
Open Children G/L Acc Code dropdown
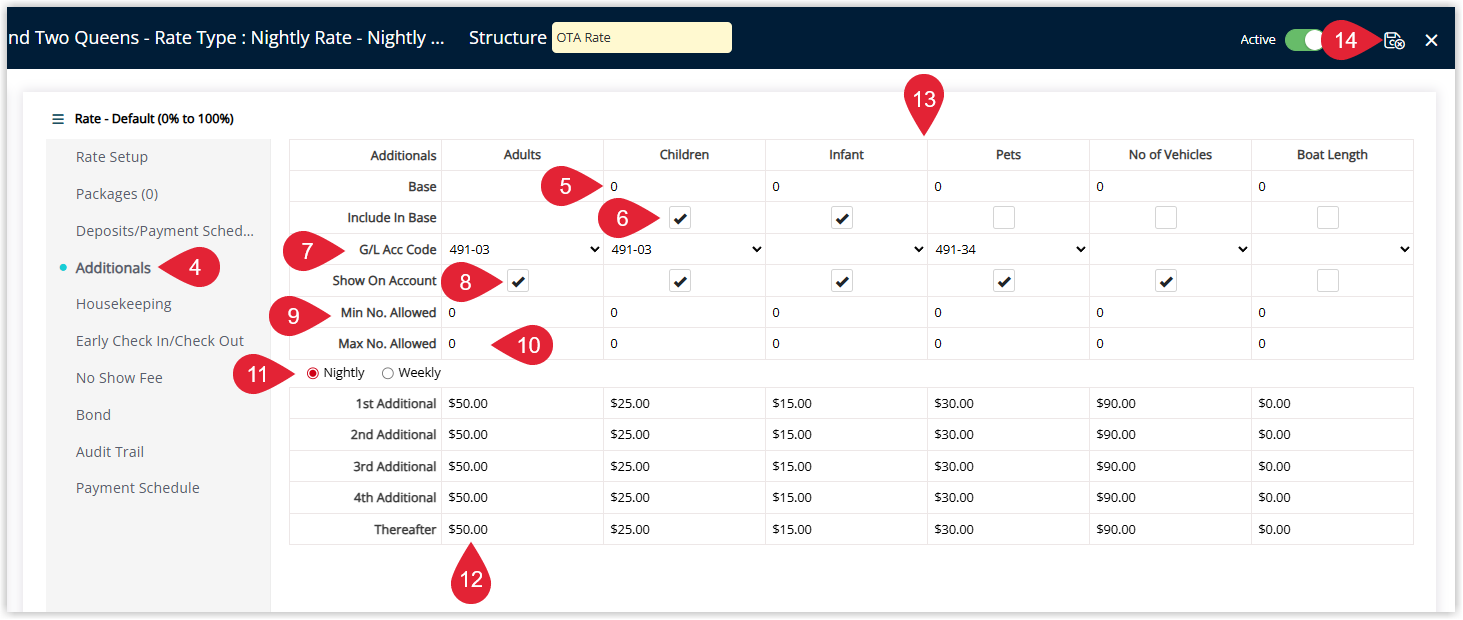coord(684,249)
